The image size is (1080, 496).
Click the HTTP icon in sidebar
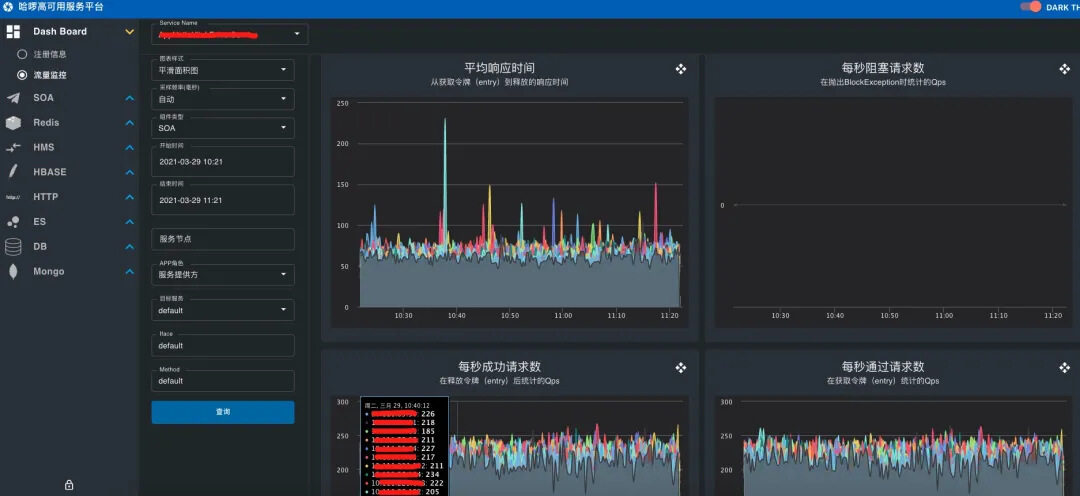point(13,197)
